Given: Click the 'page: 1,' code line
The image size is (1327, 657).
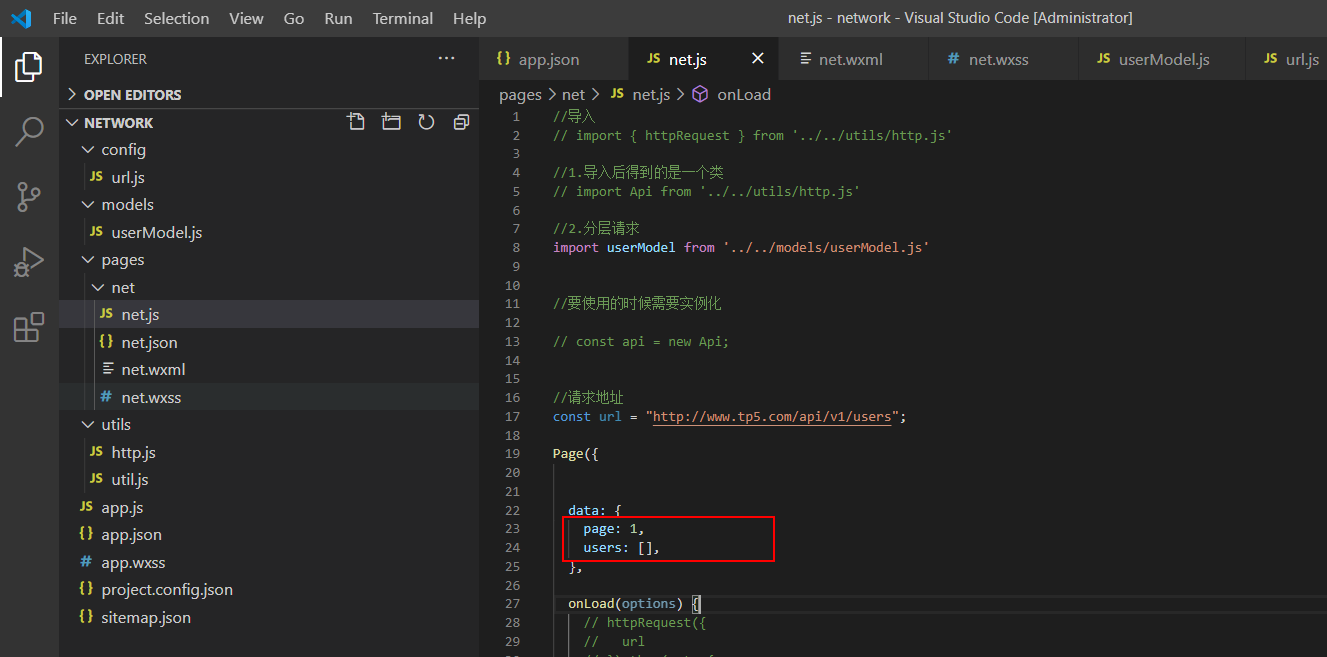Looking at the screenshot, I should coord(614,529).
